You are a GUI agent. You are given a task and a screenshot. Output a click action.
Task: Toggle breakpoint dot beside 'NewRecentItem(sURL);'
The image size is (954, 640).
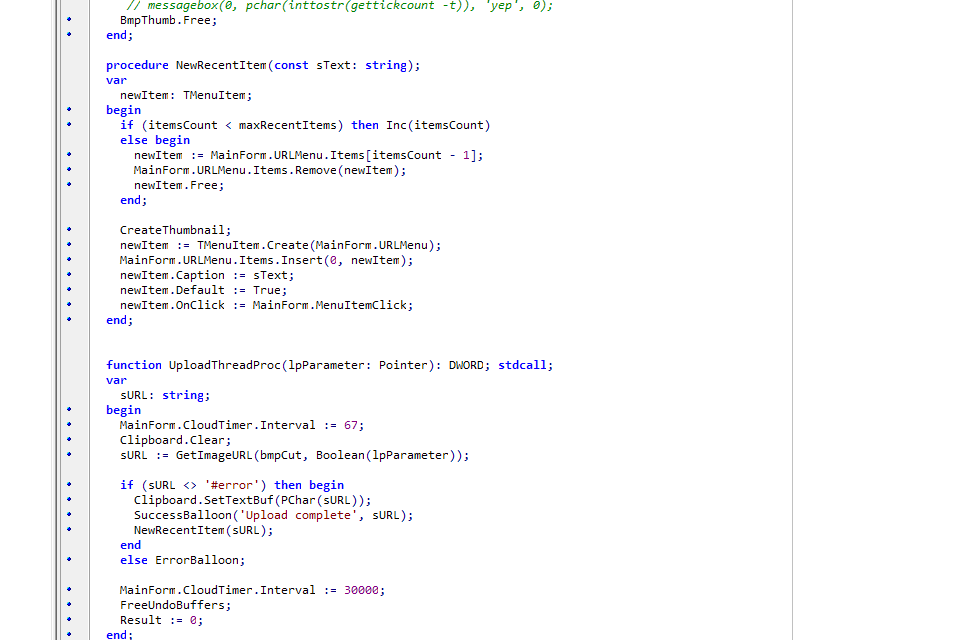tap(69, 529)
